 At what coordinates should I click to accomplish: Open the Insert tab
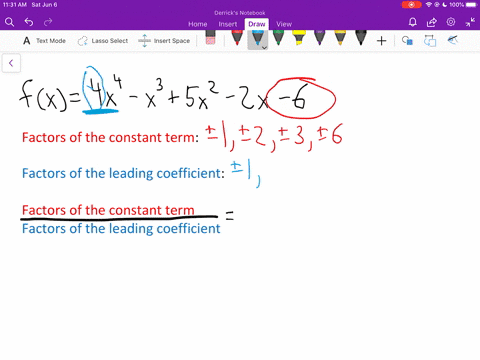click(x=228, y=24)
